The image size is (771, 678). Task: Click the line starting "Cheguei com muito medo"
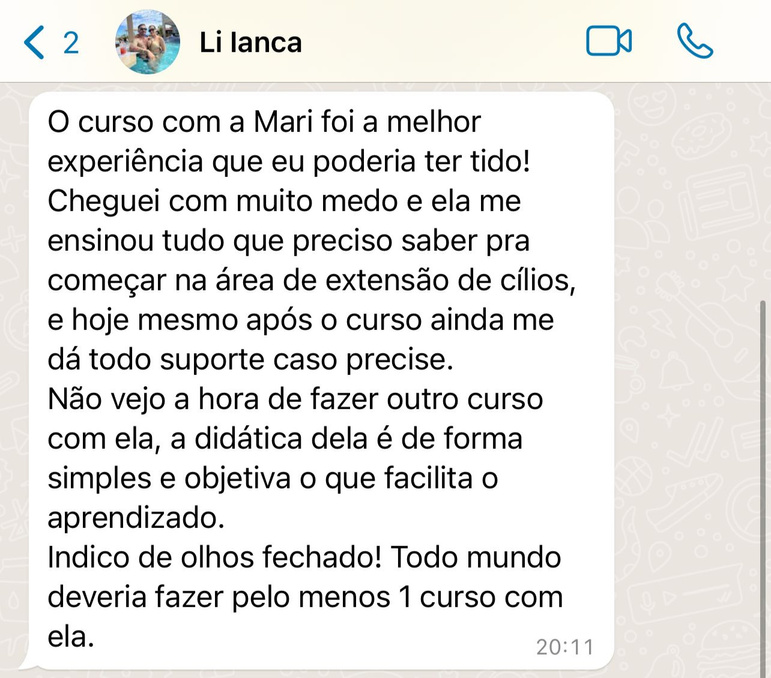tap(284, 201)
